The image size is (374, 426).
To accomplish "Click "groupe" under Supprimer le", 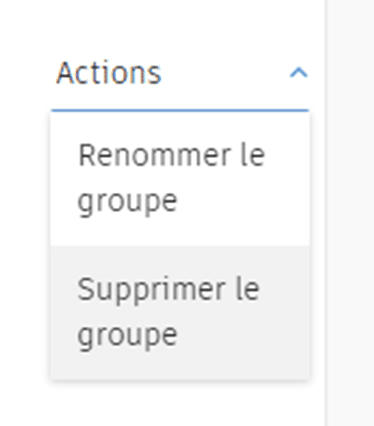I will 127,336.
